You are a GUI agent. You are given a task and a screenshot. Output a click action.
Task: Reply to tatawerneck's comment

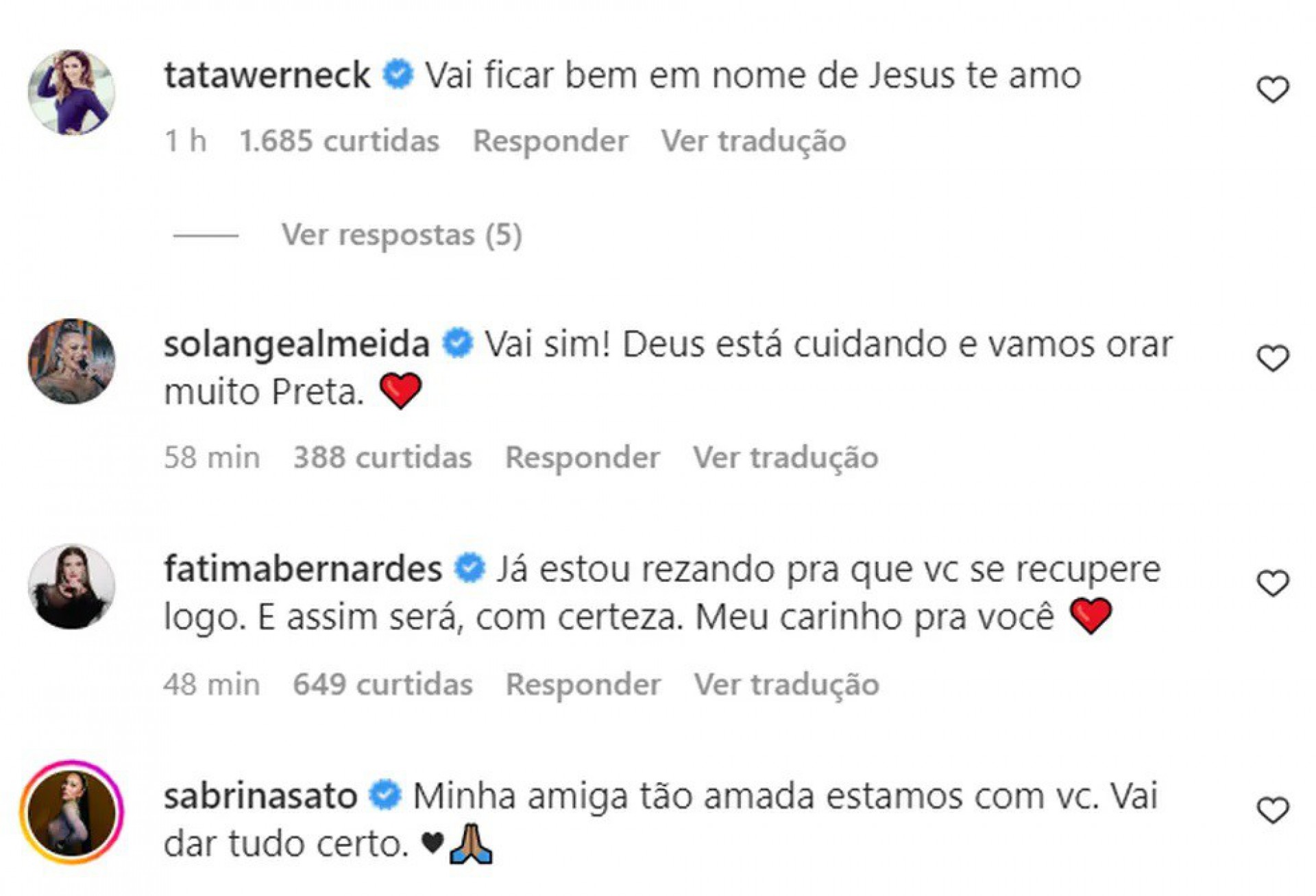click(x=550, y=141)
